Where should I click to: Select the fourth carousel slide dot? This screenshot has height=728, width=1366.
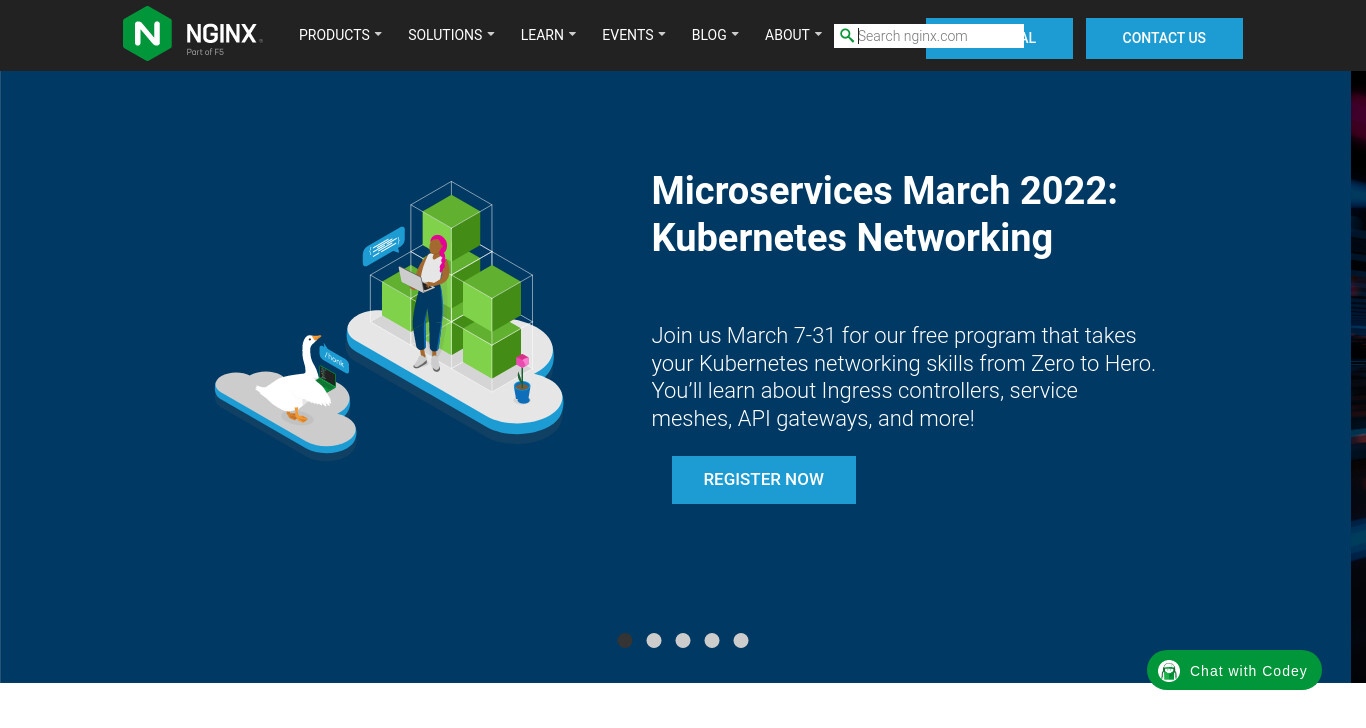pyautogui.click(x=712, y=640)
